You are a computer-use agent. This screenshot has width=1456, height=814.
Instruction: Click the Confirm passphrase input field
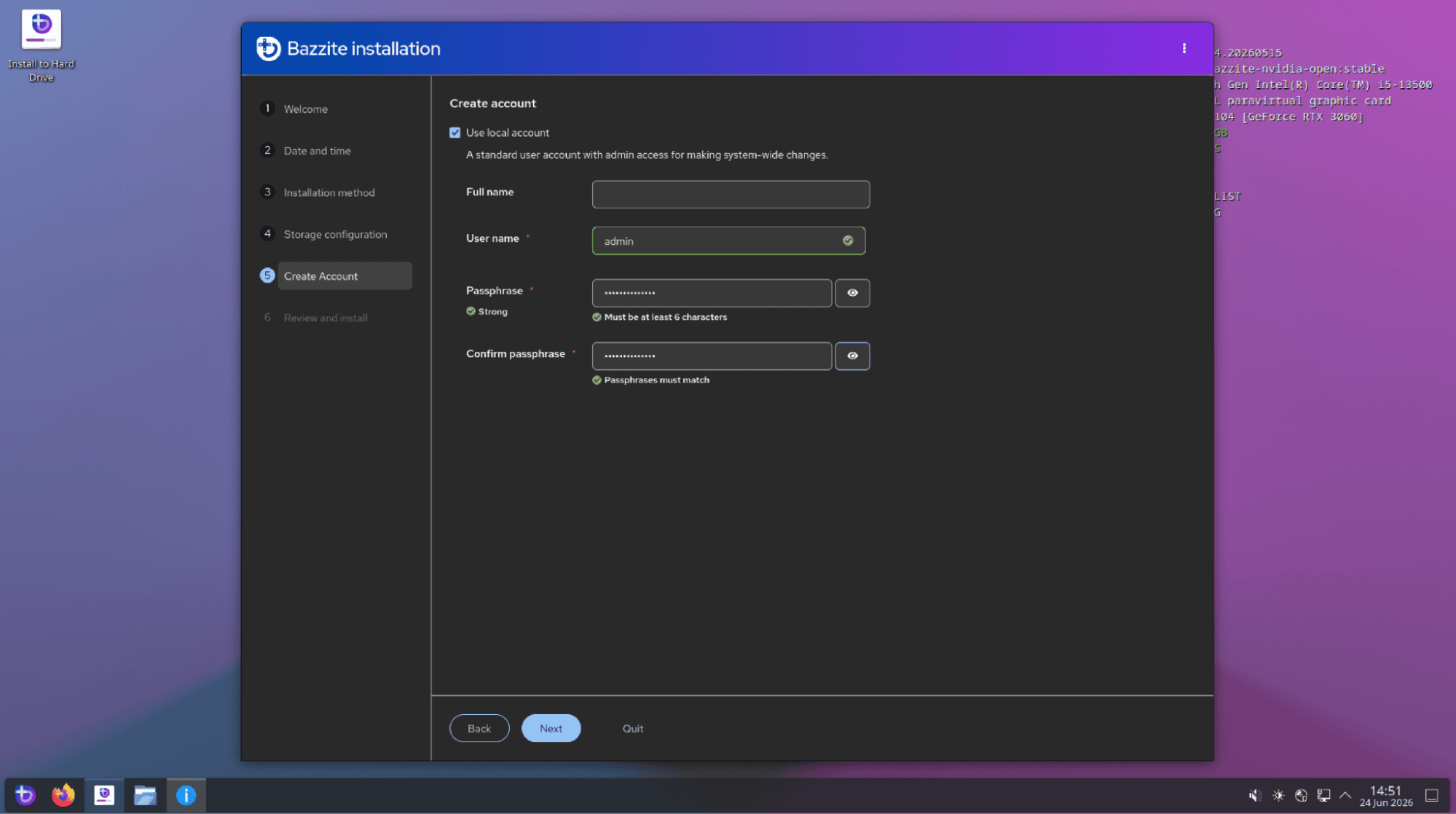(x=712, y=356)
